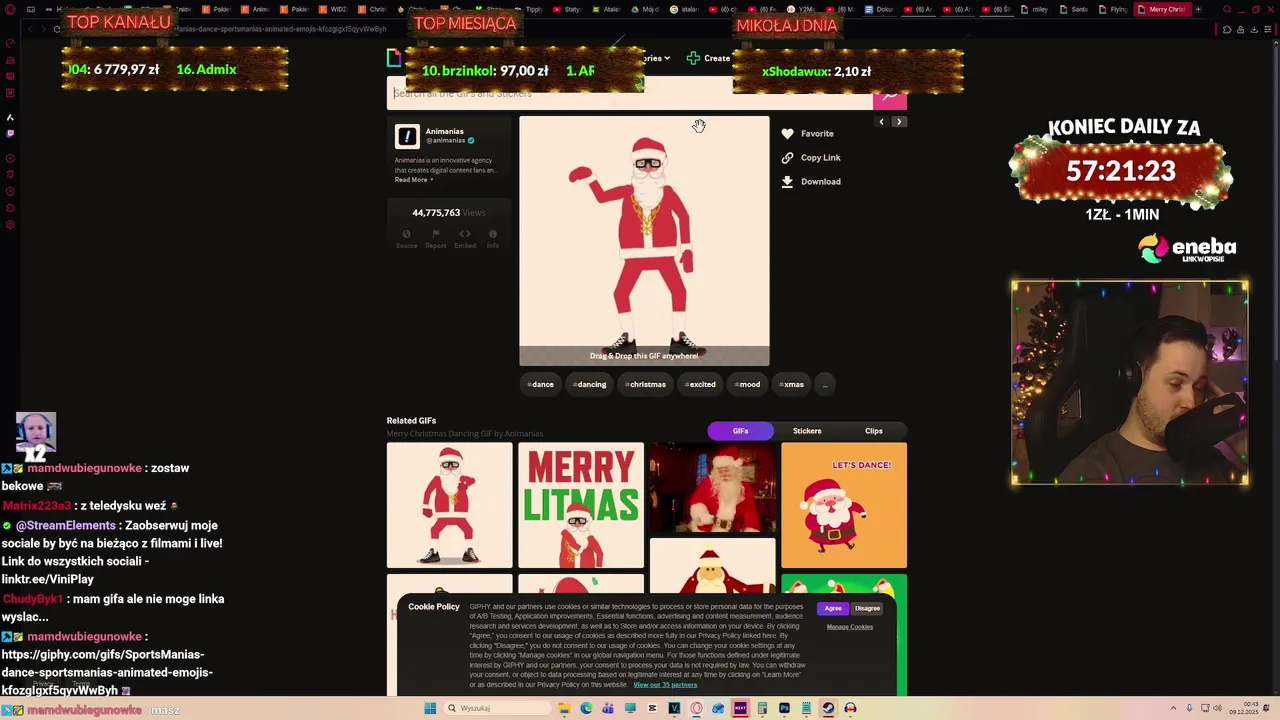The width and height of the screenshot is (1280, 720).
Task: Show hidden system tray icons
Action: 1174,708
